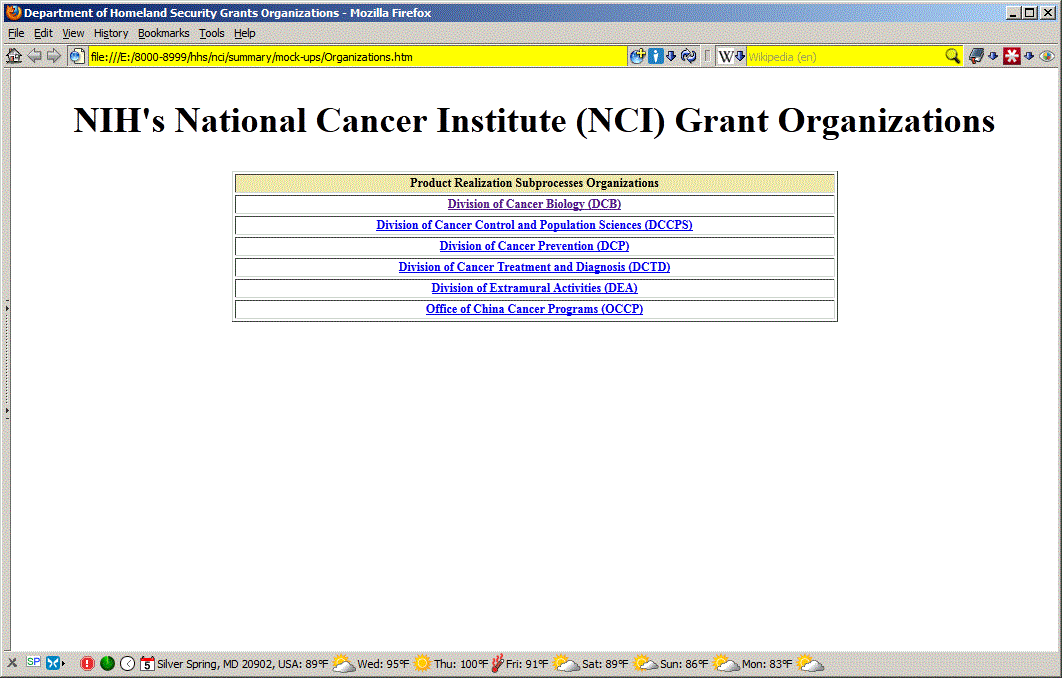Open the View menu

pos(73,33)
